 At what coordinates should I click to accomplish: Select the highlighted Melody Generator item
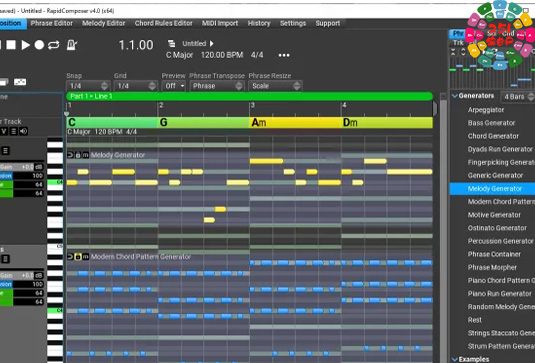pos(492,189)
